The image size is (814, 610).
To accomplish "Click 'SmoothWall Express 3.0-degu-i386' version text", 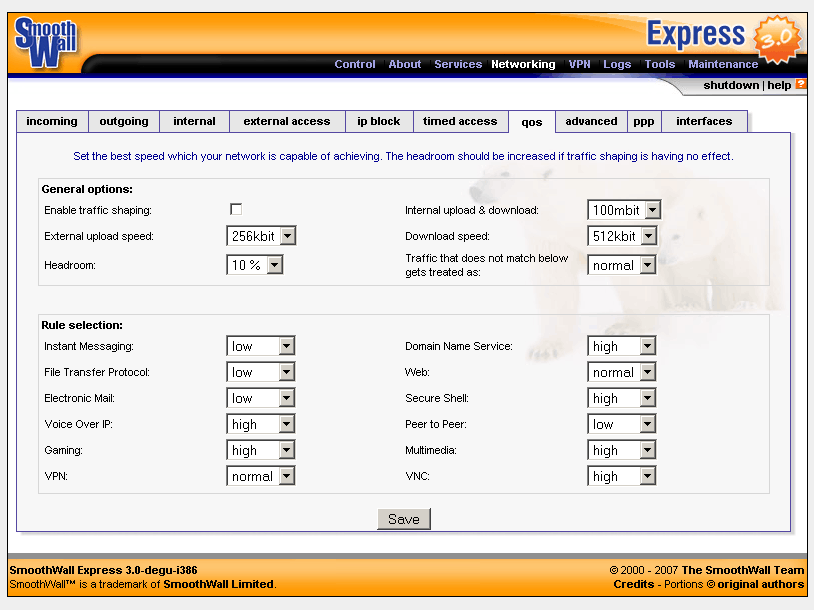I will click(x=103, y=570).
